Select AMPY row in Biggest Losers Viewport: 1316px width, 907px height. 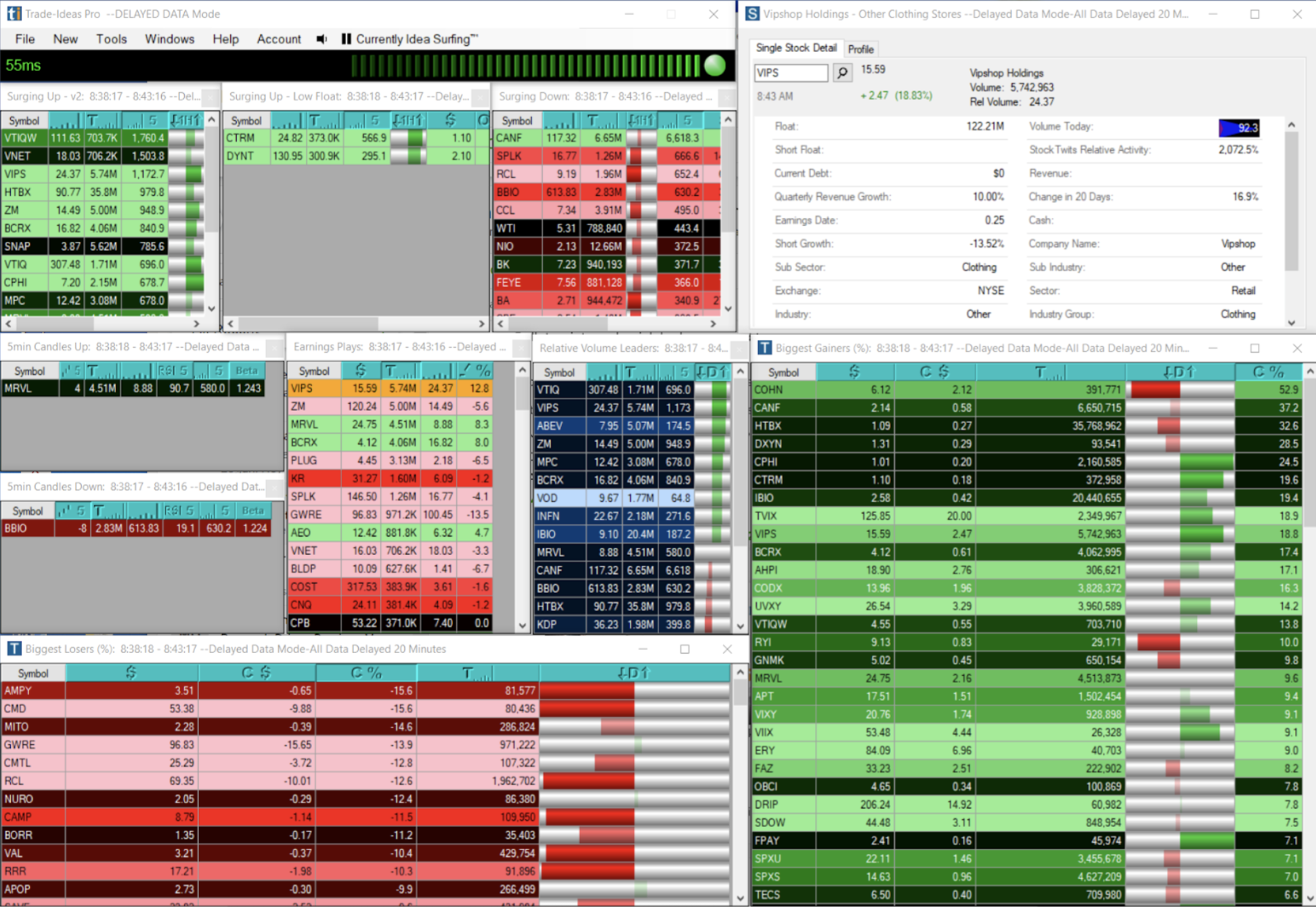(x=18, y=690)
